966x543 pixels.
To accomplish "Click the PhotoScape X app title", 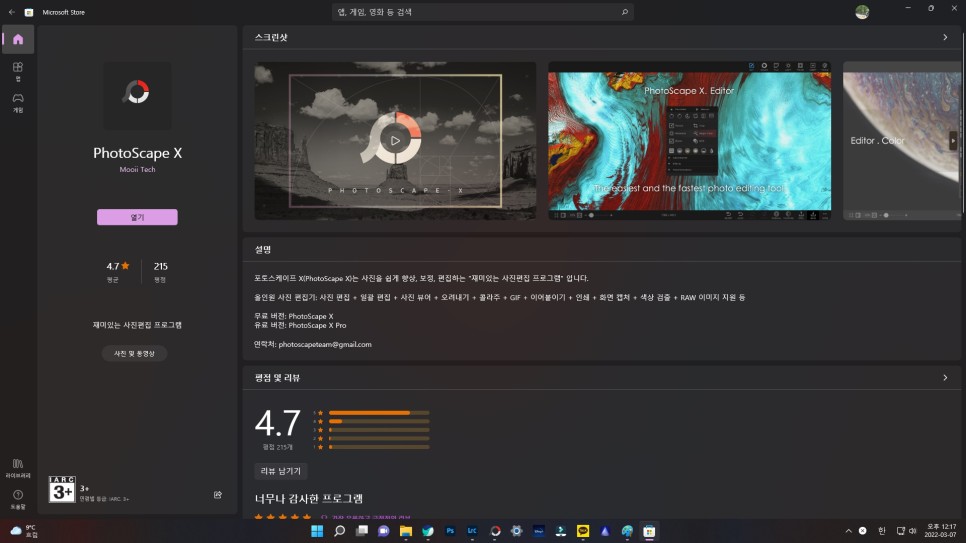I will [137, 153].
